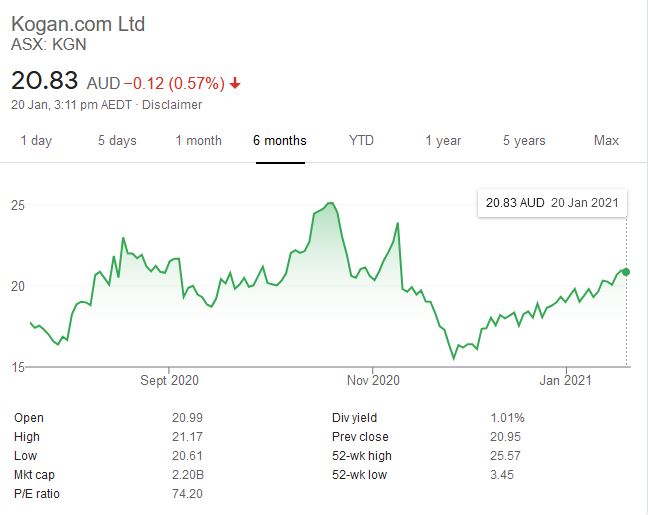Click the Sept 2020 axis label
The height and width of the screenshot is (515, 648).
(170, 380)
